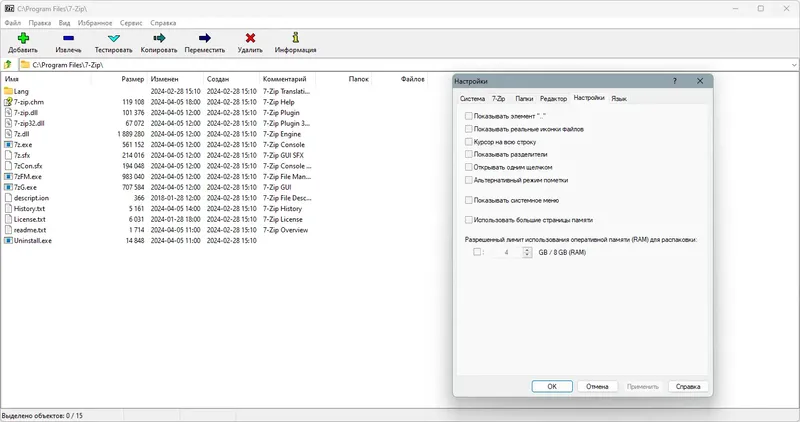Image resolution: width=800 pixels, height=422 pixels.
Task: Click the Информация toolbar icon
Action: click(295, 38)
